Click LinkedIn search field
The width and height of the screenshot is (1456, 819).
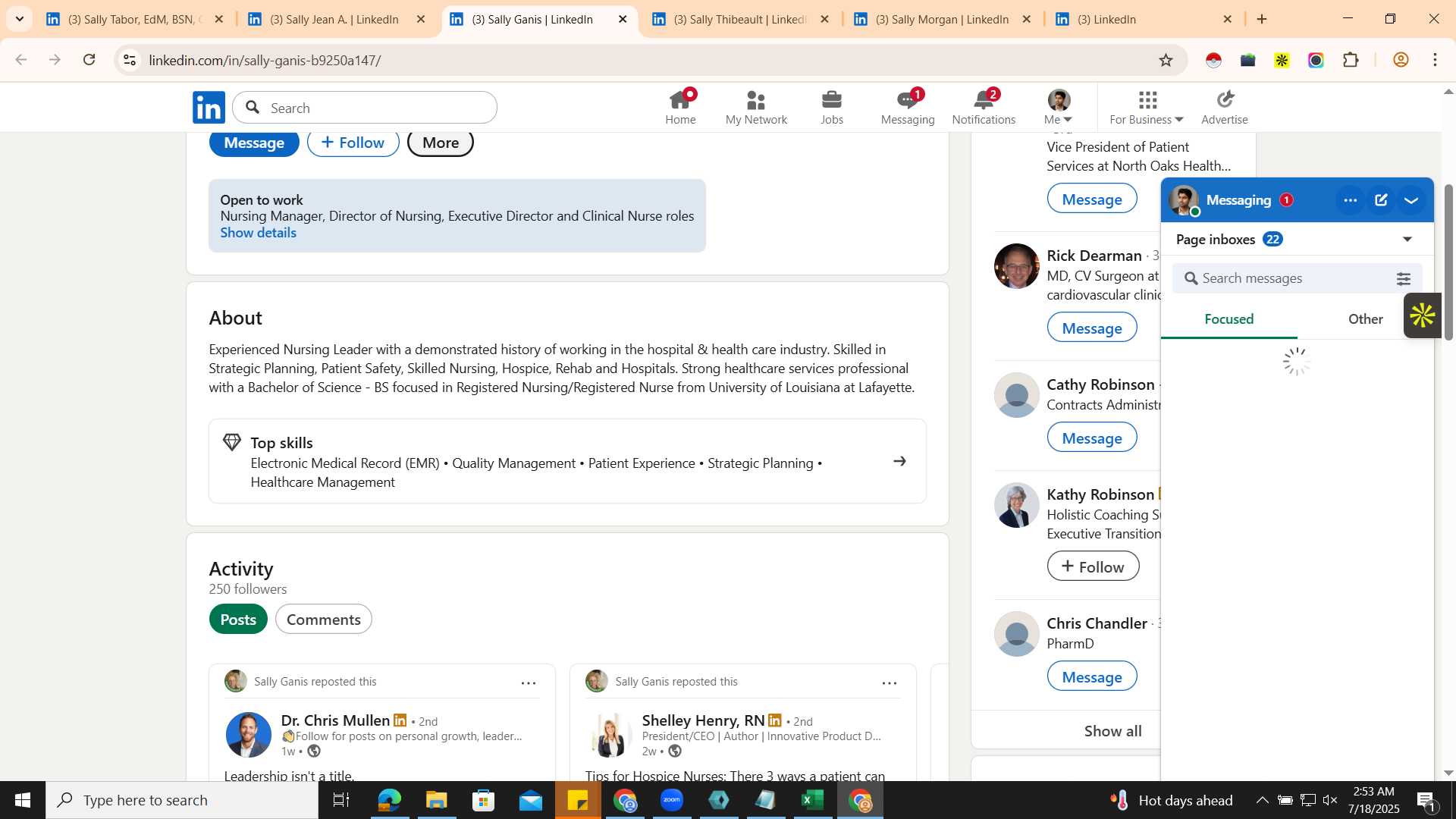click(x=365, y=108)
